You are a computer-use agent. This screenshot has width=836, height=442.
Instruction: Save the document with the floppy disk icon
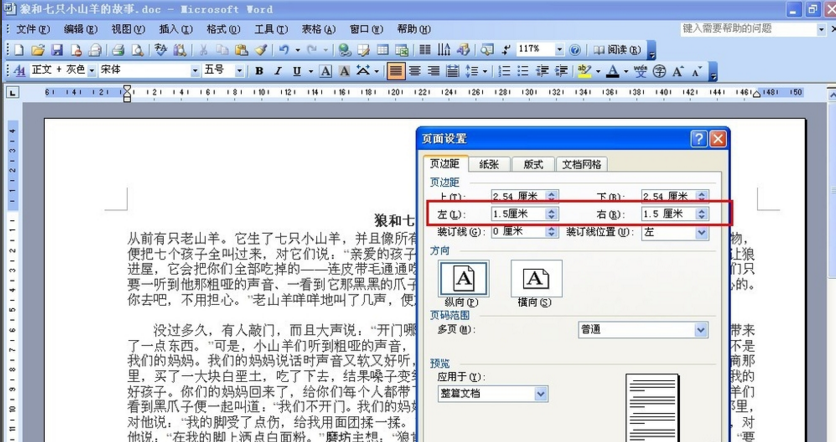coord(57,50)
